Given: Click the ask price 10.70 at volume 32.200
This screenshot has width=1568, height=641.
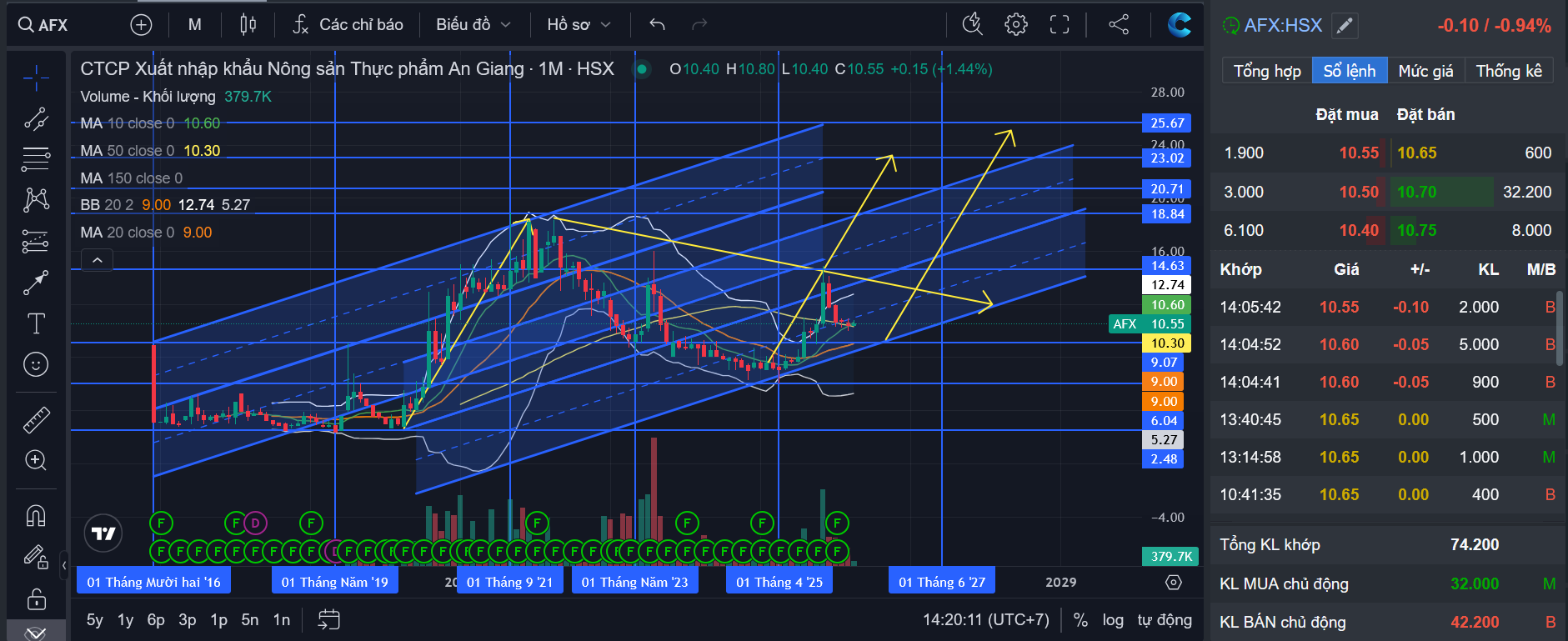Looking at the screenshot, I should [x=1416, y=192].
